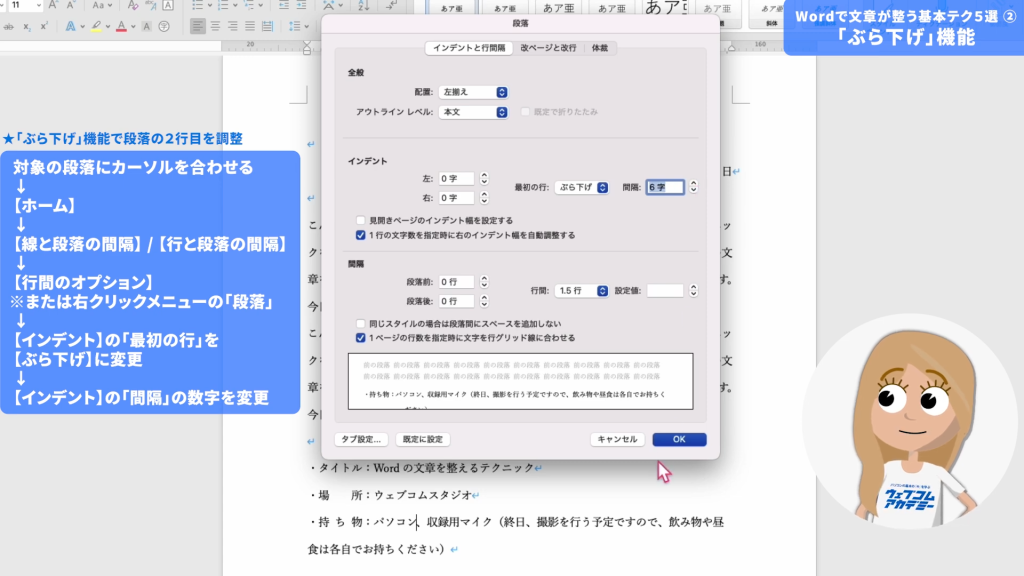Screen dimensions: 1024x576
Task: Switch to the 体裁 tab
Action: [599, 48]
